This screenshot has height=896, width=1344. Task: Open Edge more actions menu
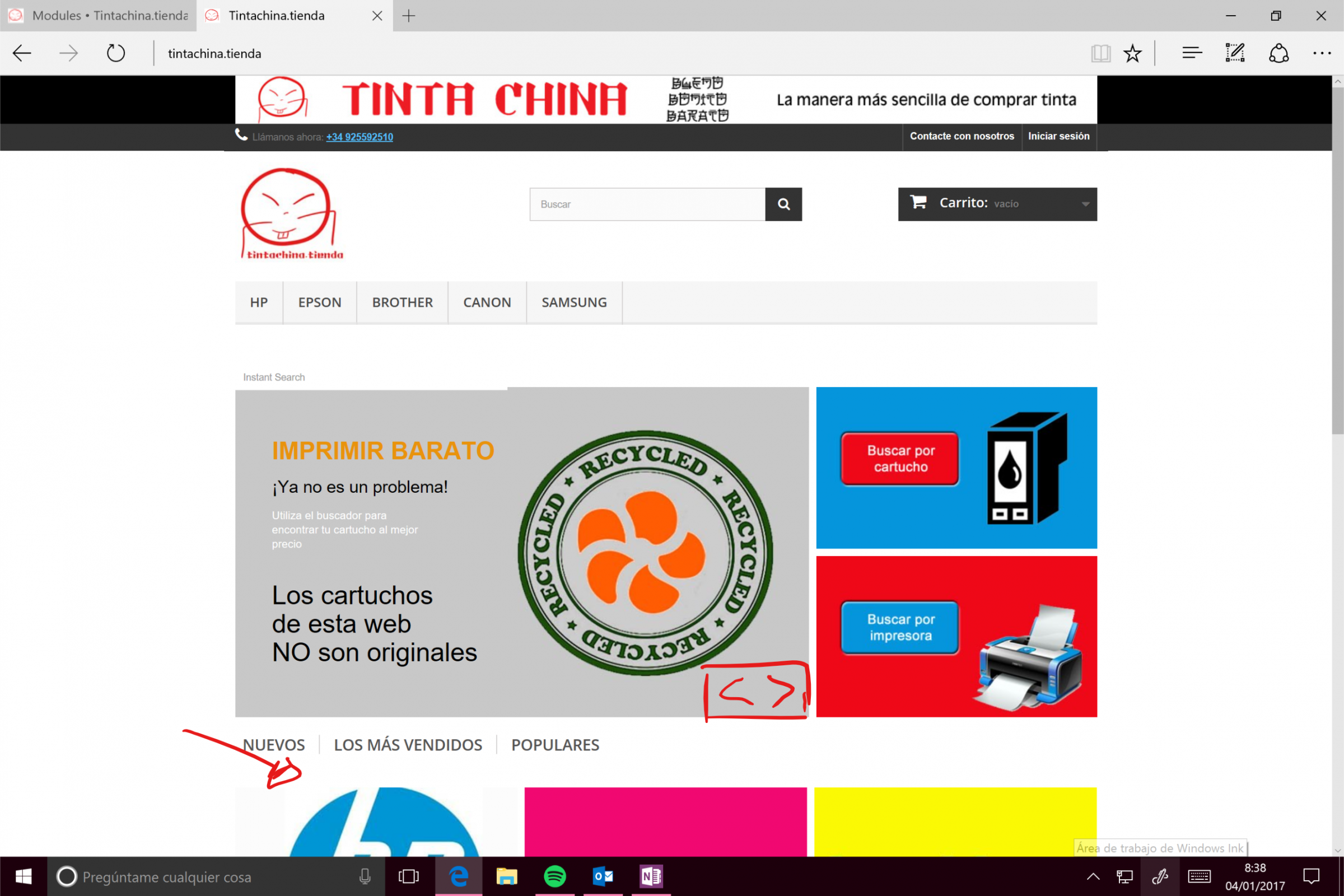click(1322, 54)
